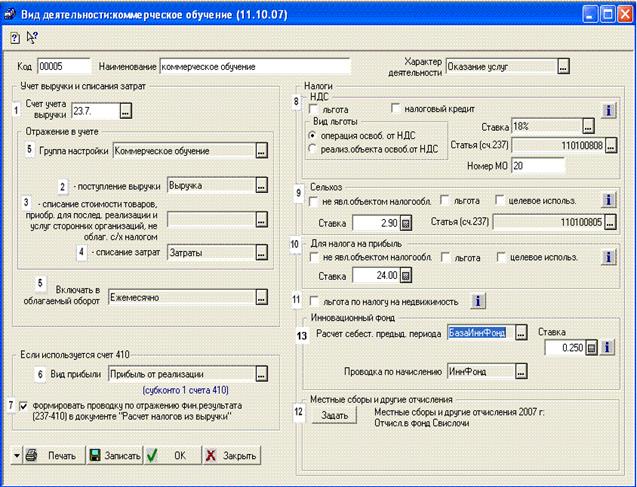
Task: Open info icon for льгота по налогу на недвижимость
Action: [478, 301]
